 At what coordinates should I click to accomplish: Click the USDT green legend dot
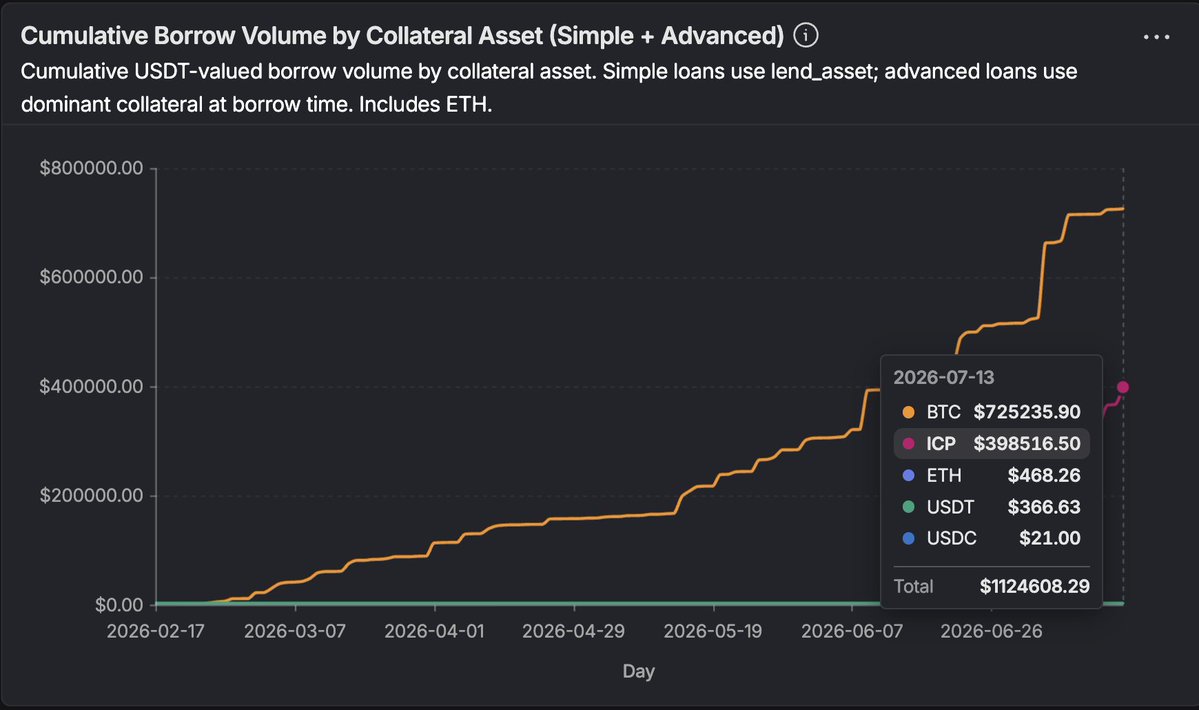[908, 507]
